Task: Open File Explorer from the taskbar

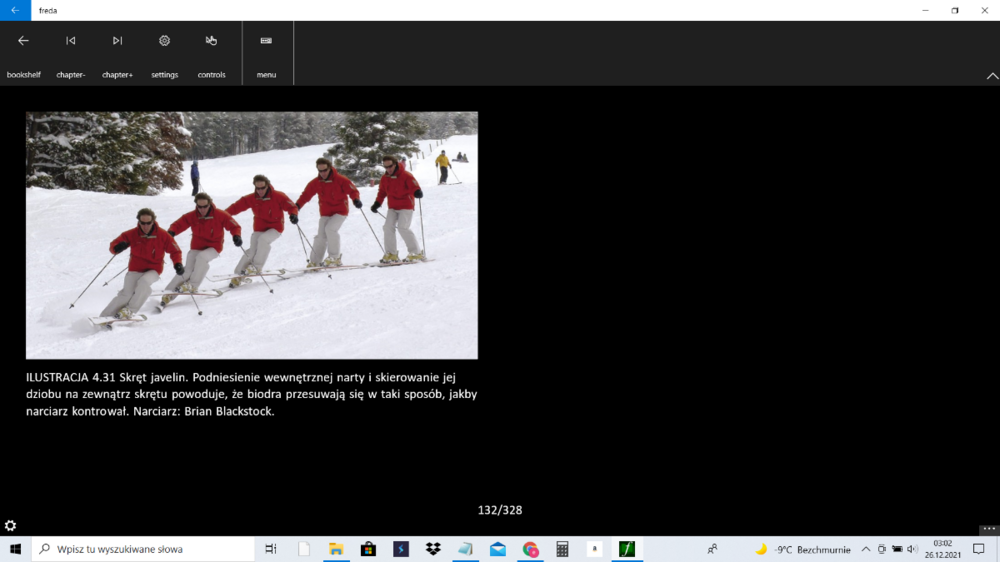Action: [336, 549]
